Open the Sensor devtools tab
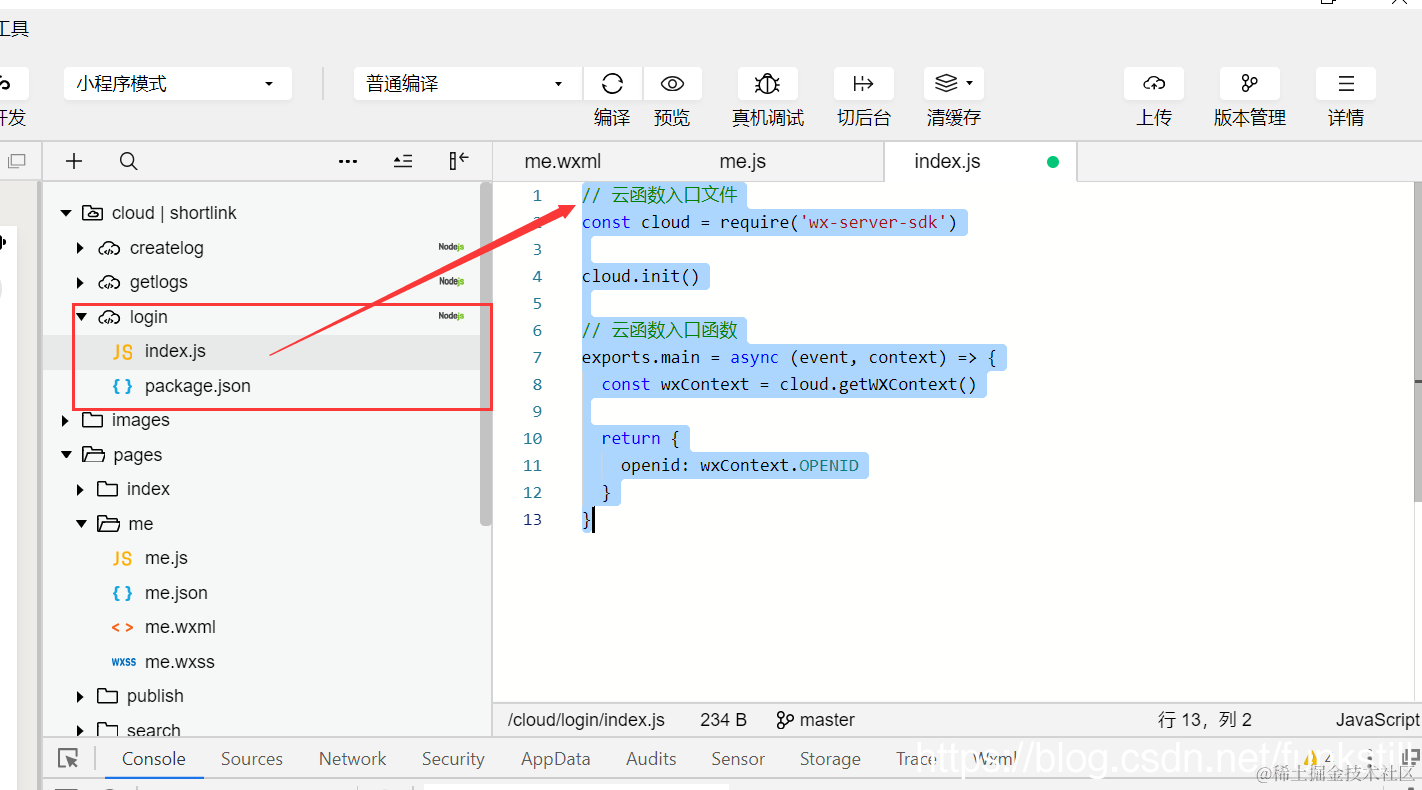This screenshot has height=790, width=1422. pos(738,759)
